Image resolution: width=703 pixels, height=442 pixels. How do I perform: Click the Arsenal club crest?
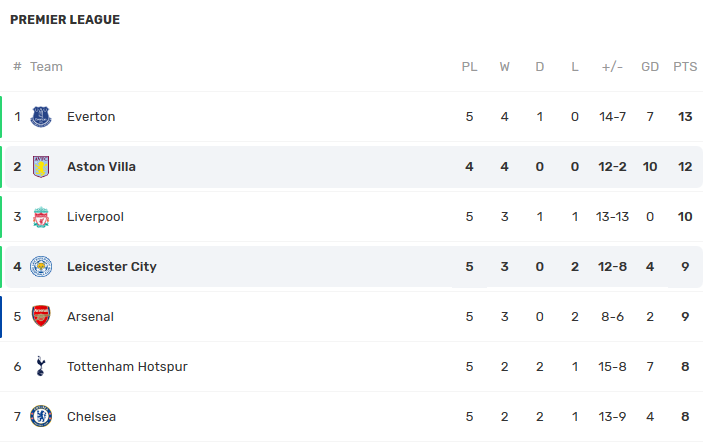pyautogui.click(x=41, y=317)
